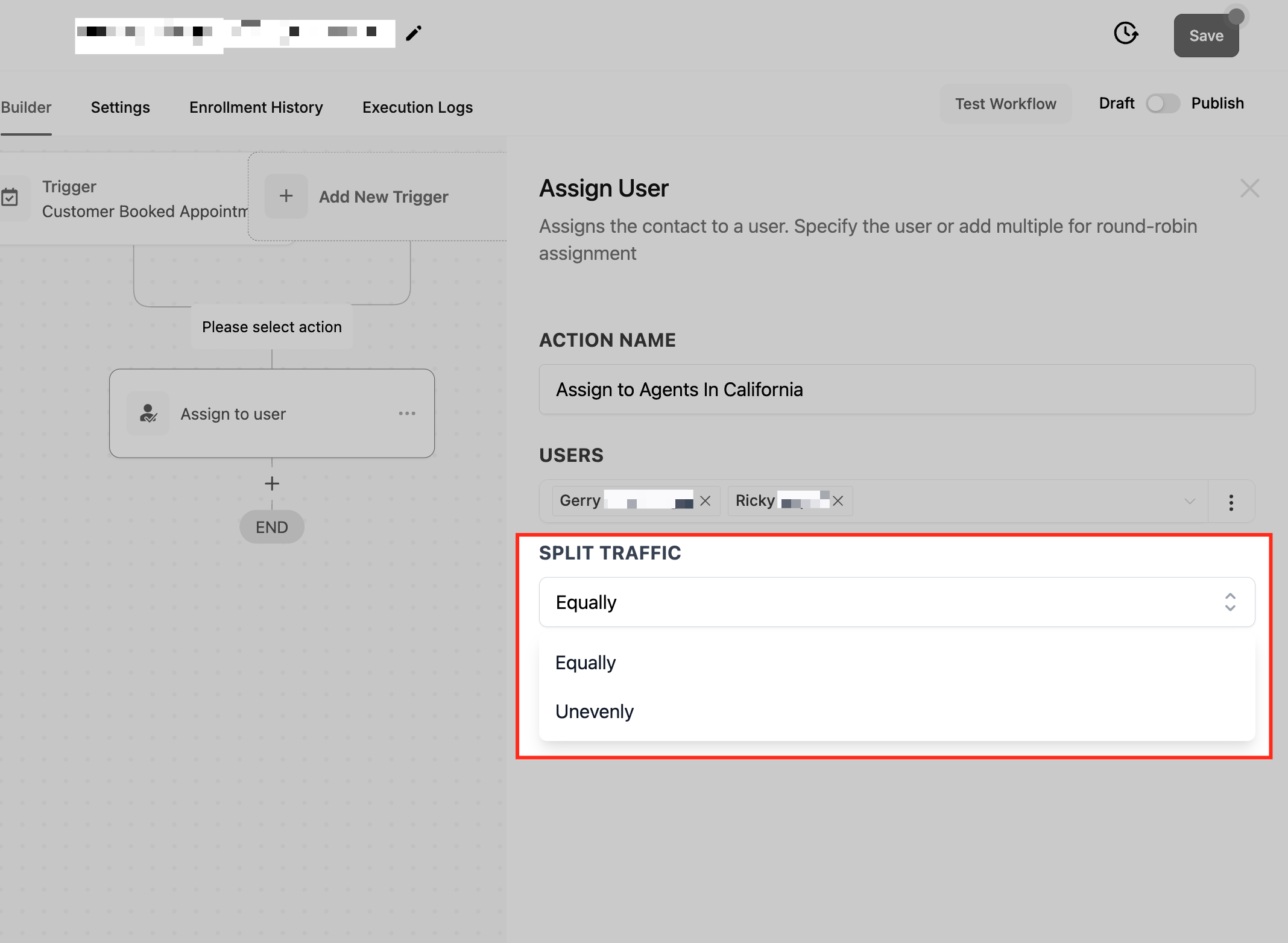Click the calendar check trigger icon
Screen dimensions: 1288x943
pos(10,198)
